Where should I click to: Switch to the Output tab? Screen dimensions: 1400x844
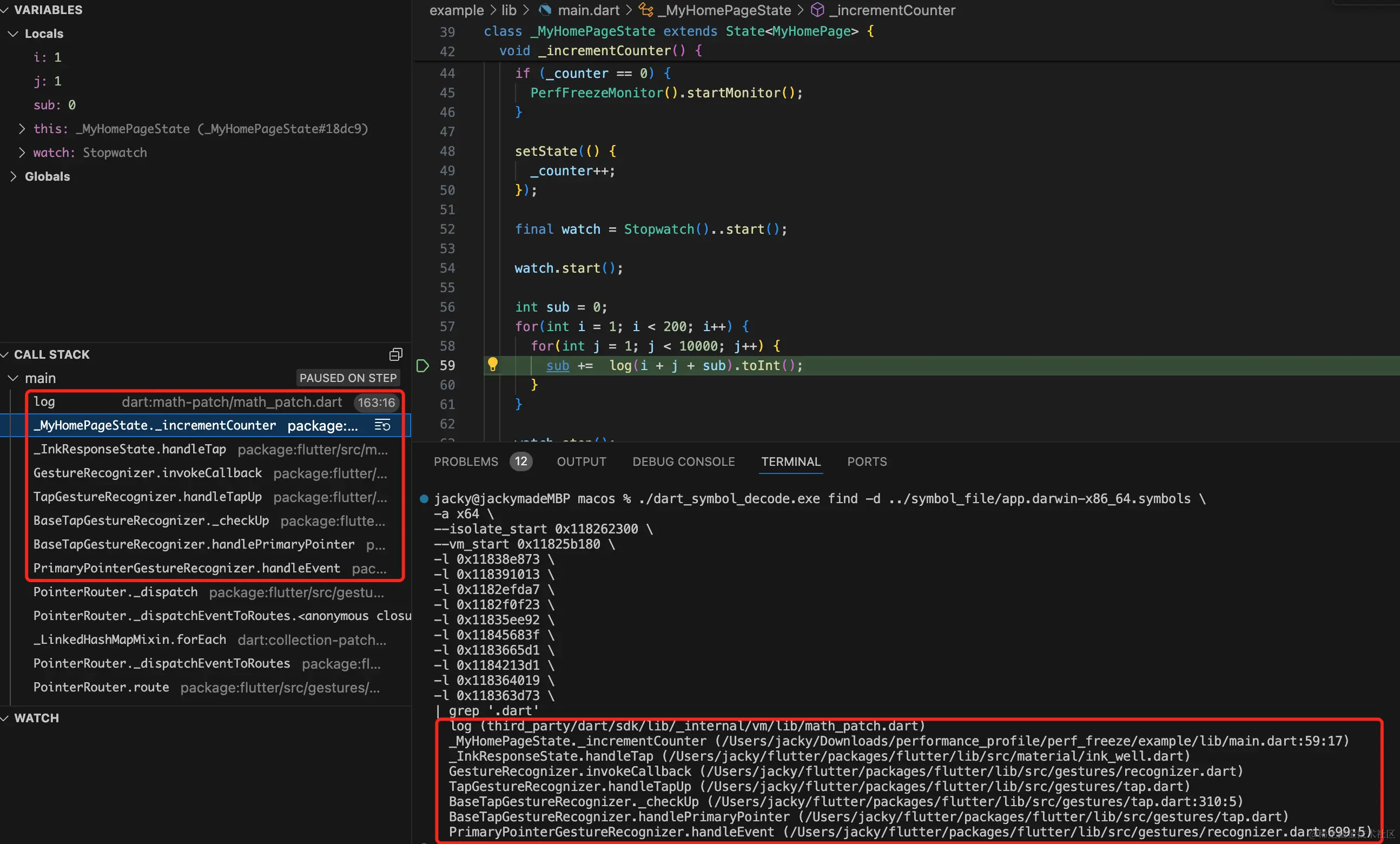tap(581, 461)
